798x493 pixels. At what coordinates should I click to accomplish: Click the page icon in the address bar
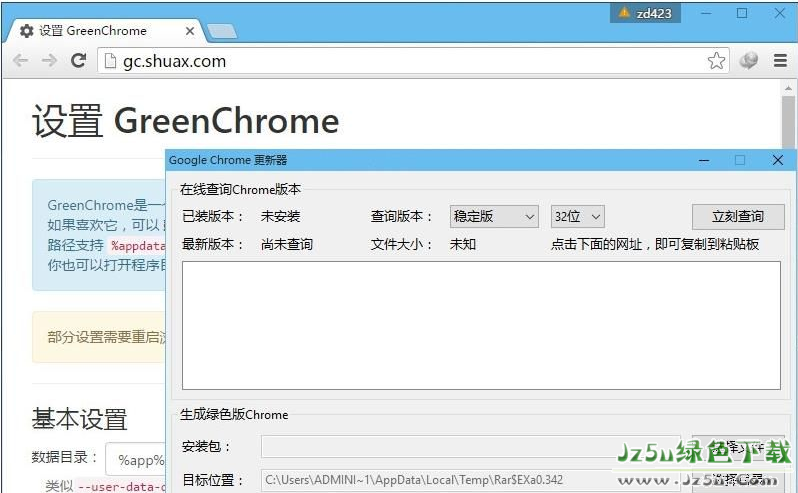coord(110,61)
